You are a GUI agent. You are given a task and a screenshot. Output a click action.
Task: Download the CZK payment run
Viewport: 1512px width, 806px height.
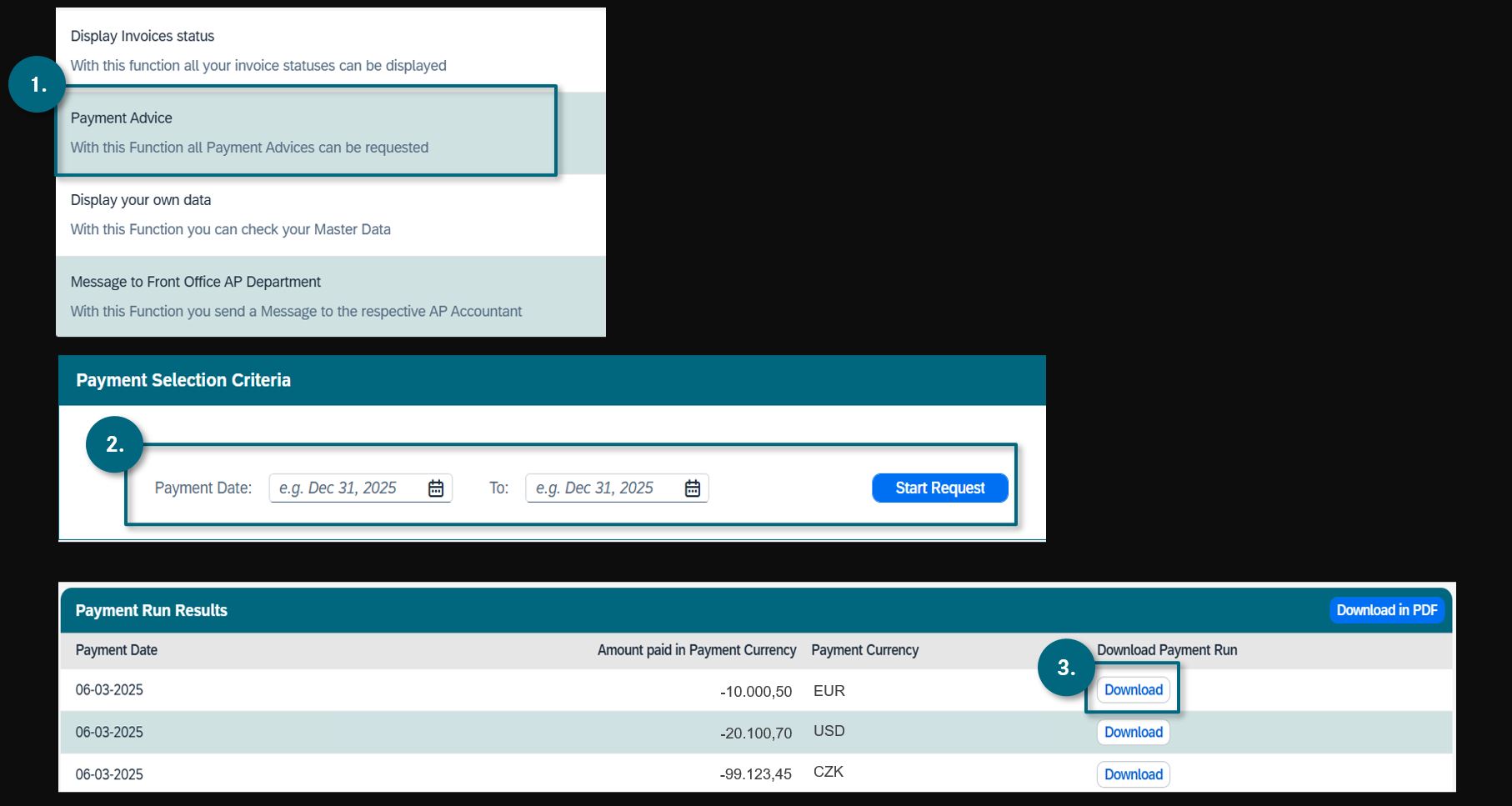1133,774
